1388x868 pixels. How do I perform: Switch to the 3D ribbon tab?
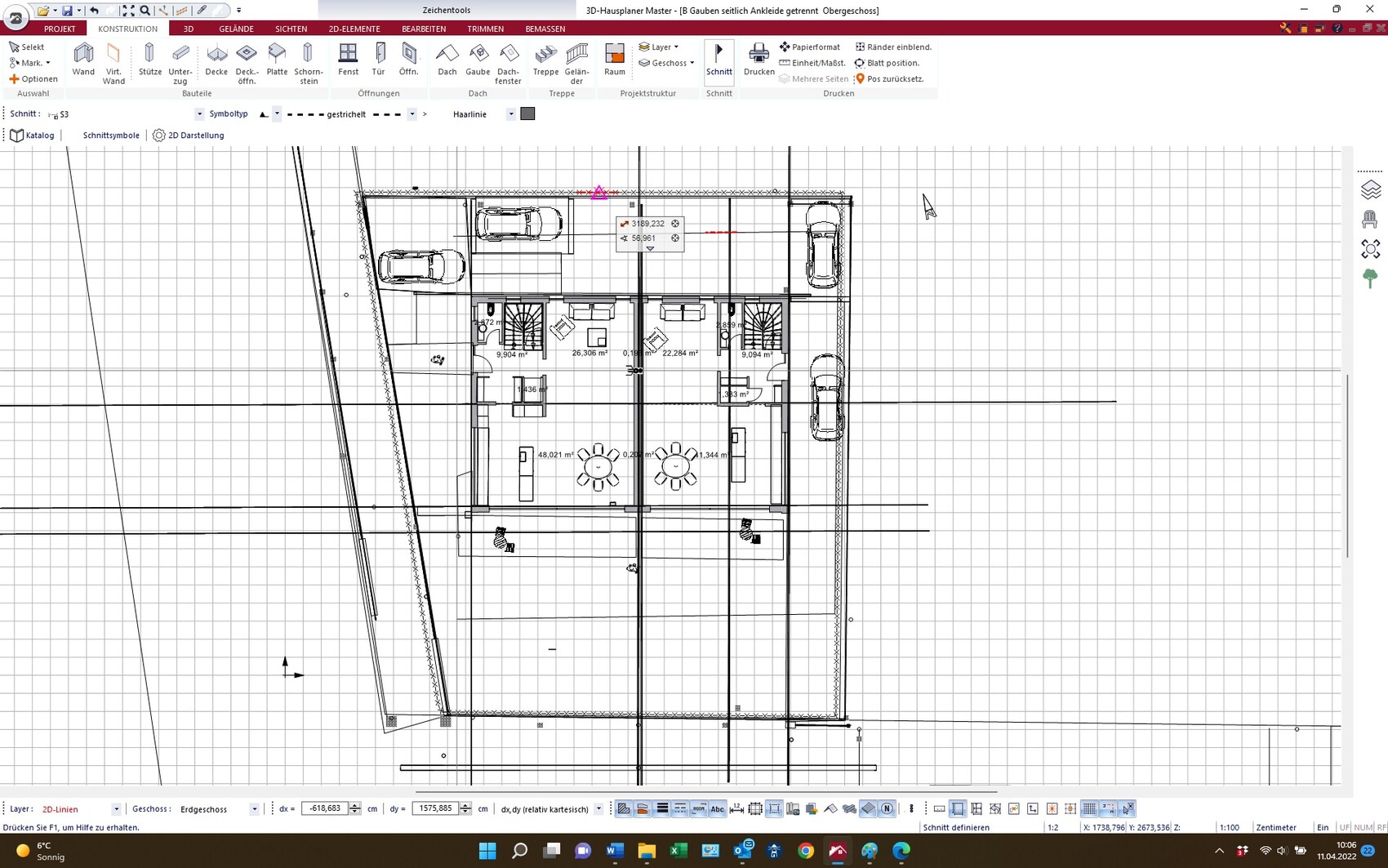[x=189, y=29]
